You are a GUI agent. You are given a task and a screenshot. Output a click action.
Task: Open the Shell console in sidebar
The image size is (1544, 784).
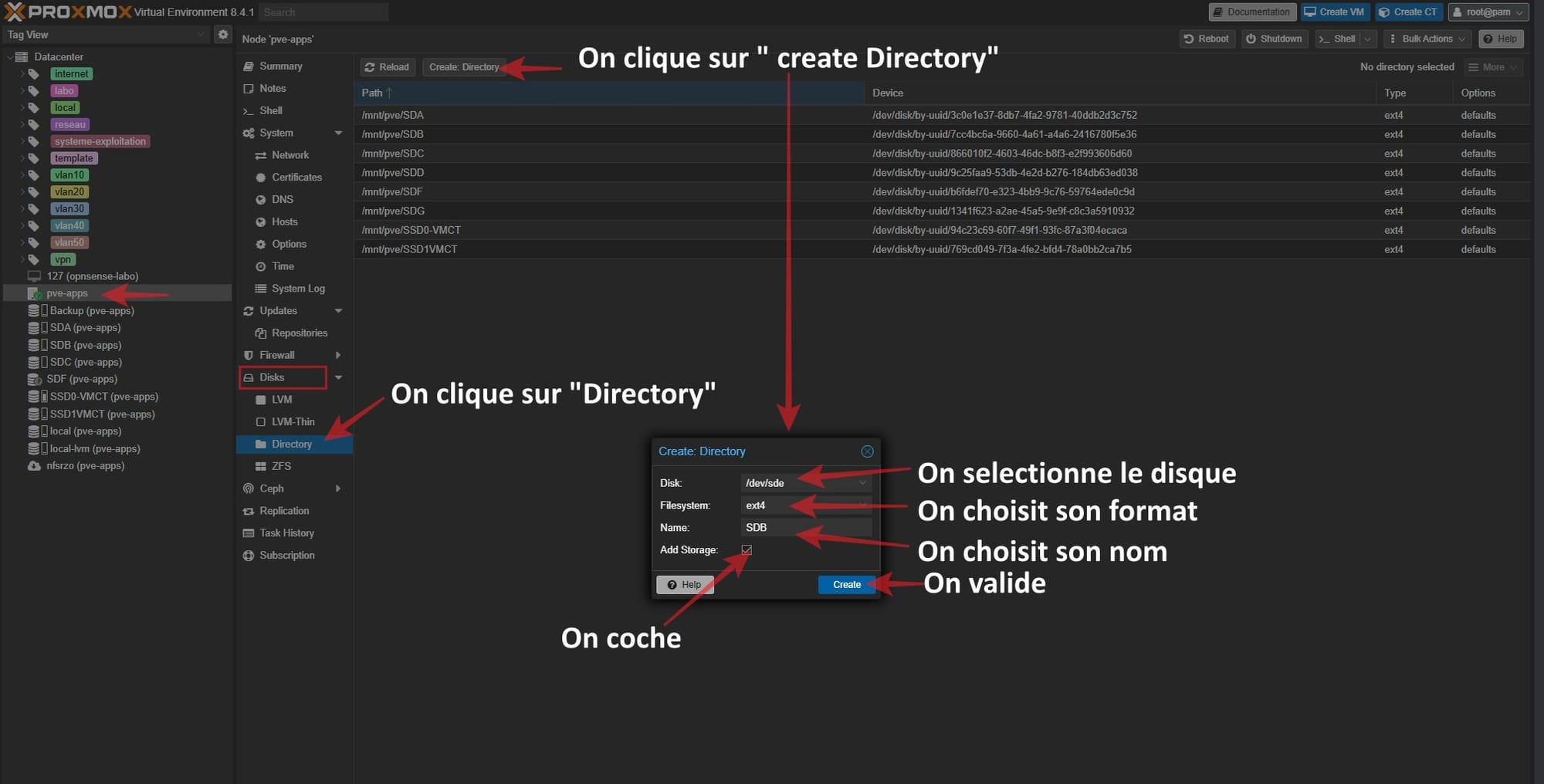[x=270, y=111]
